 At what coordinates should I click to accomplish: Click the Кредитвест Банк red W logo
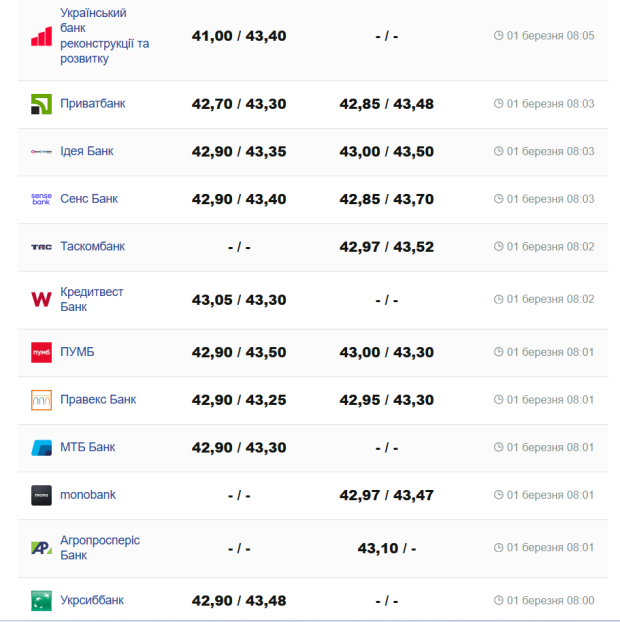41,299
